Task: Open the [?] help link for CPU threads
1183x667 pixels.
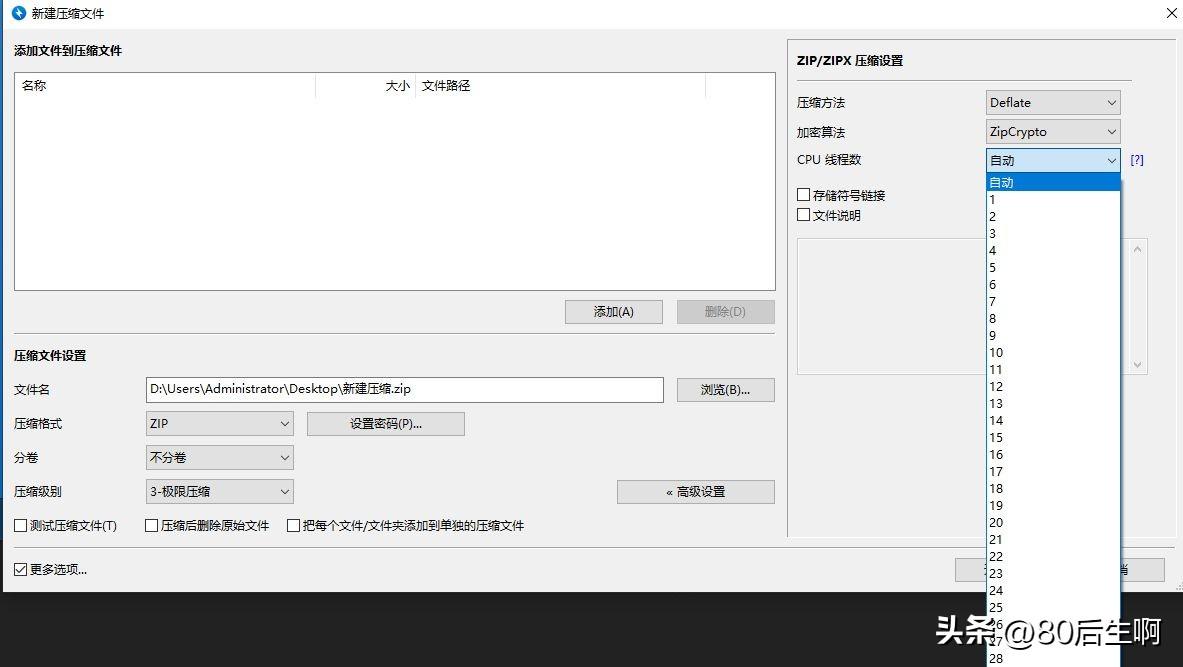Action: pos(1137,160)
